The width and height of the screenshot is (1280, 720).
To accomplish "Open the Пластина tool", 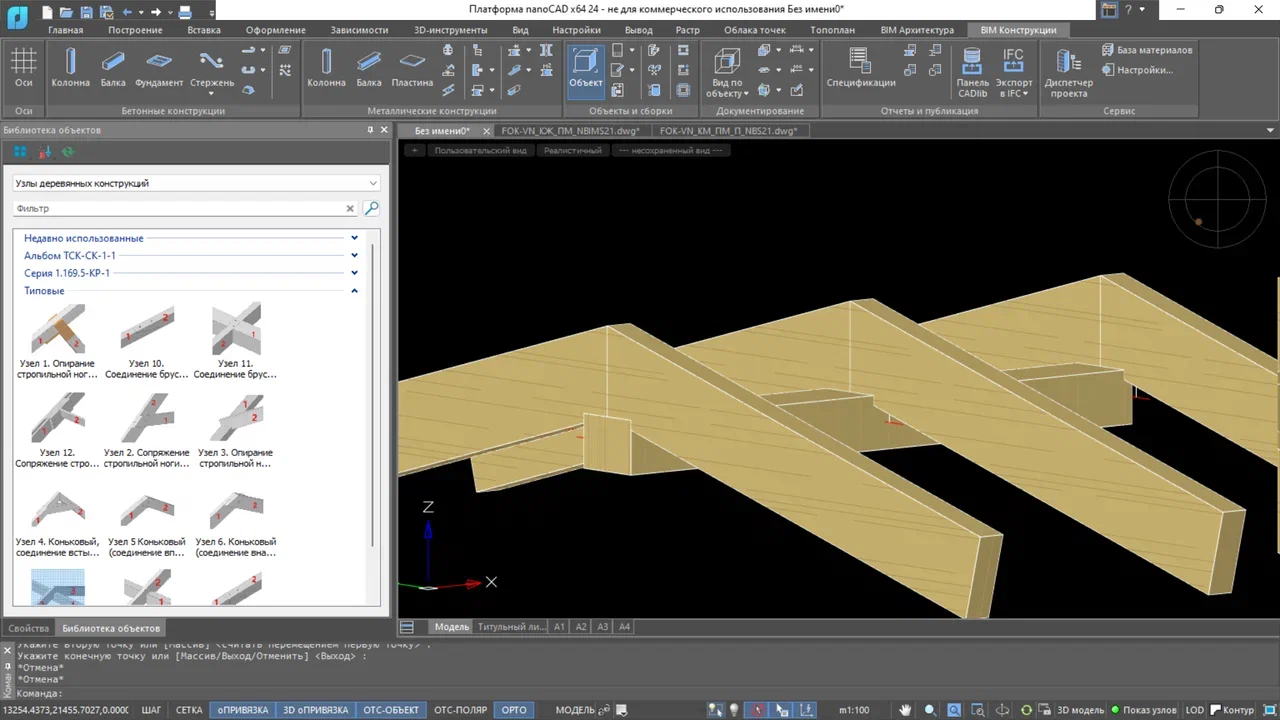I will (x=412, y=69).
